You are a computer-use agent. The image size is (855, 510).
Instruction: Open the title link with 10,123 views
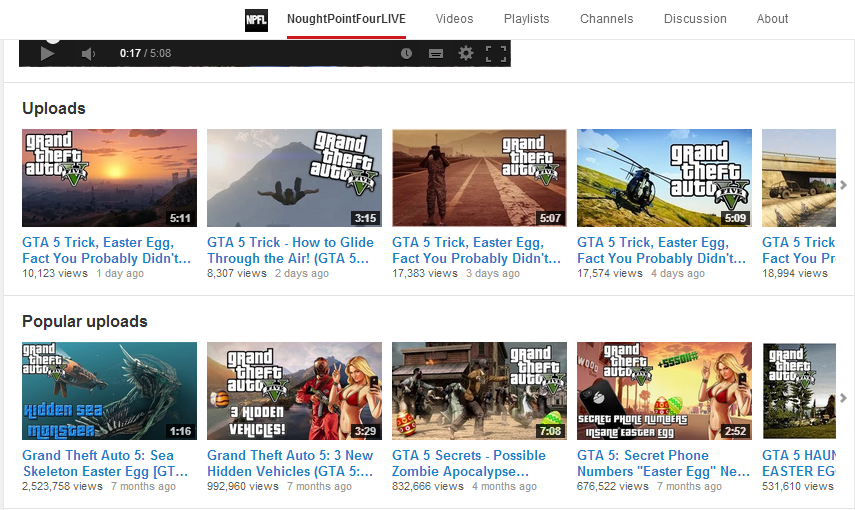106,250
